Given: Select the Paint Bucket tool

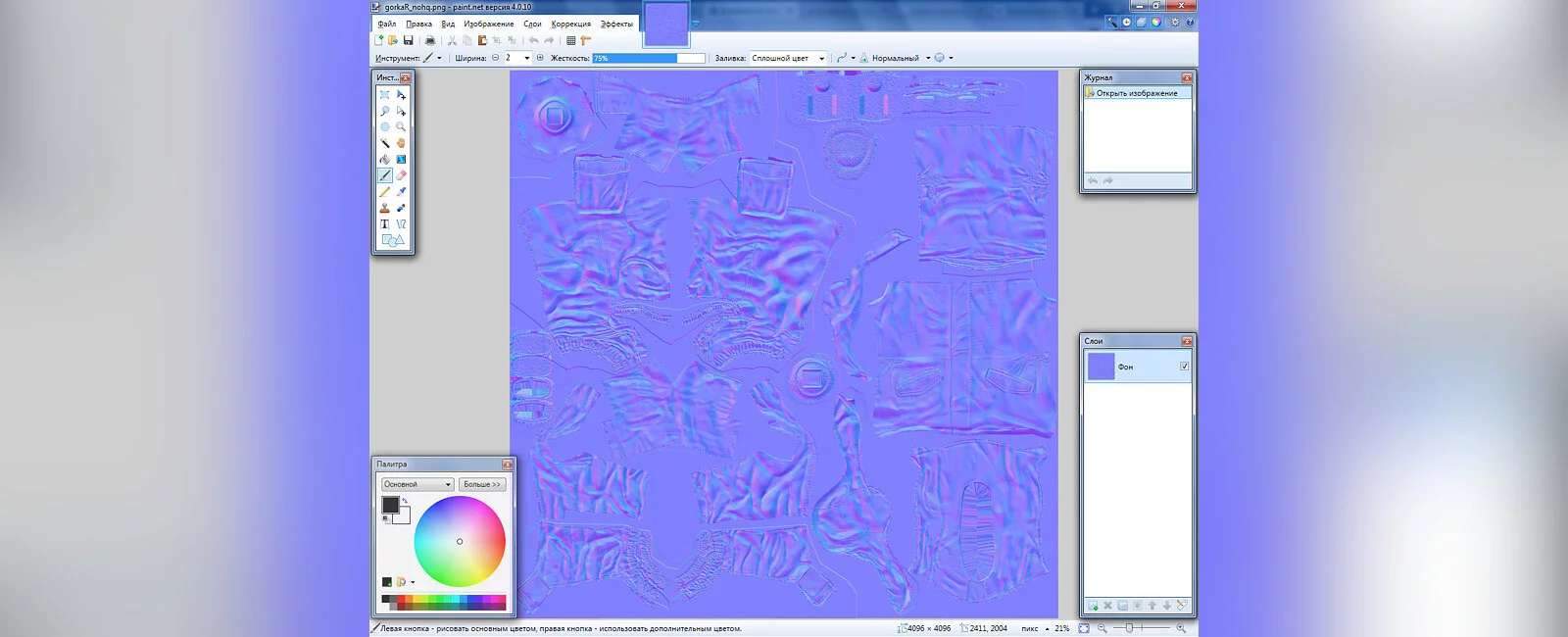Looking at the screenshot, I should tap(385, 160).
